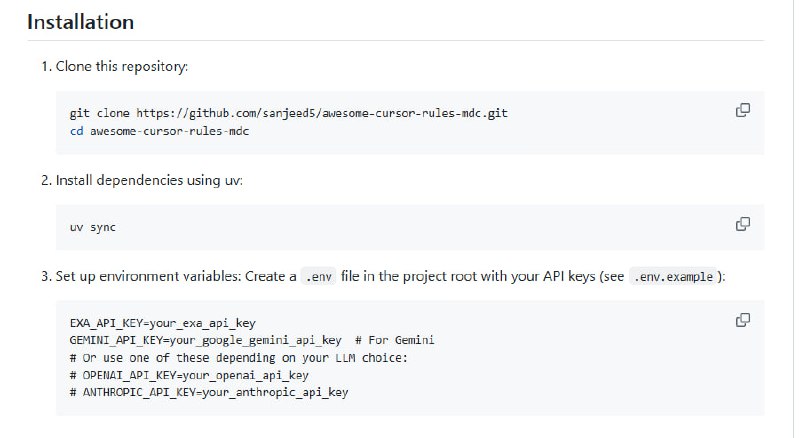The image size is (800, 438).
Task: Click the '# For Gemini' comment
Action: (395, 341)
